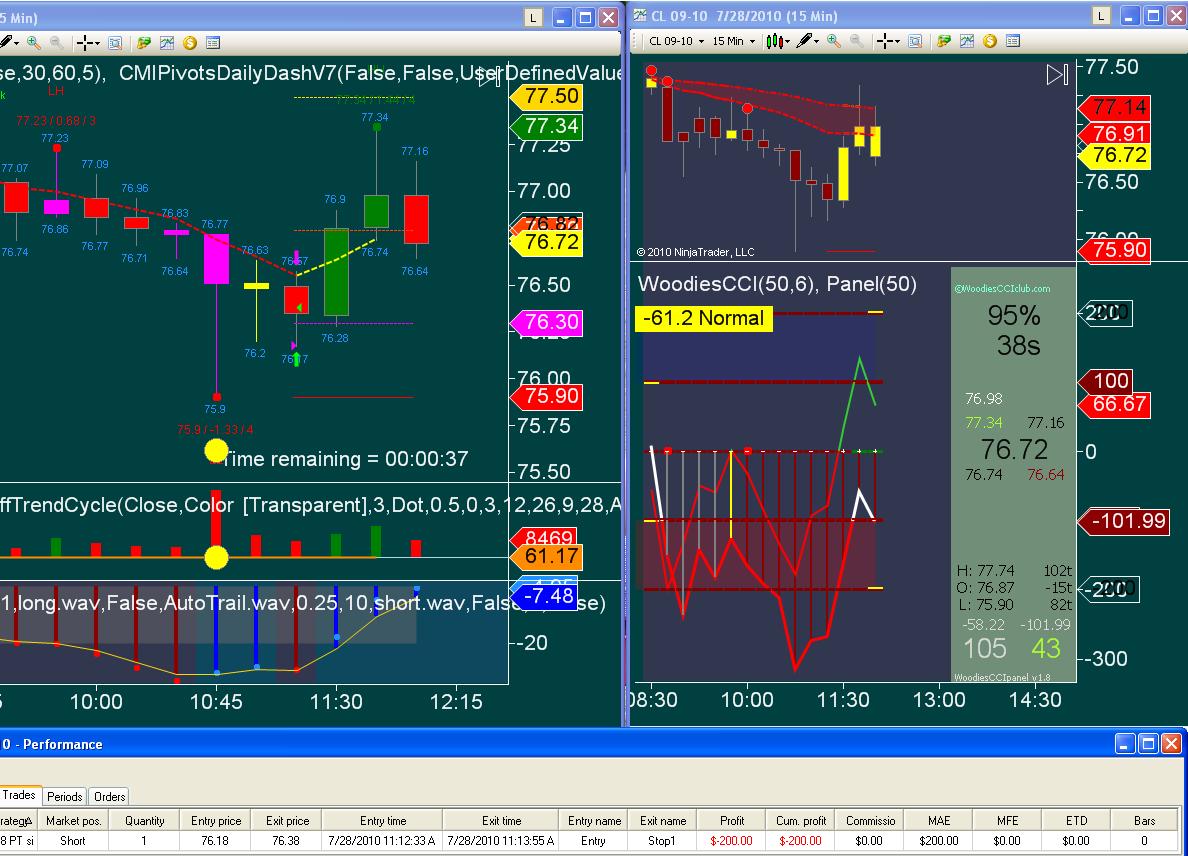Select exit price cell '76.38'
This screenshot has width=1188, height=856.
pyautogui.click(x=286, y=841)
